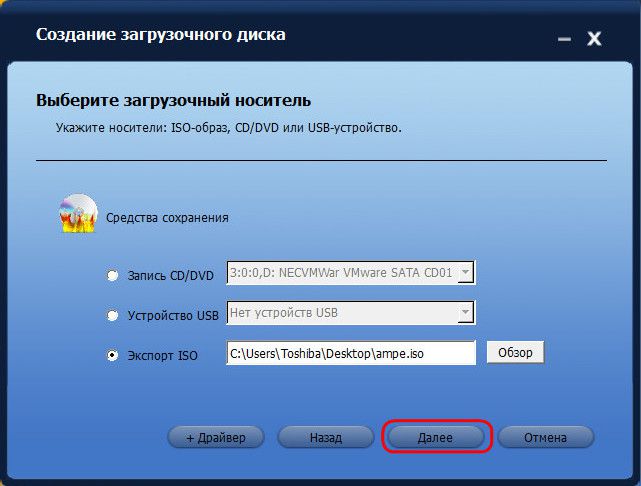Close the dialog with the X icon
Viewport: 641px width, 486px height.
(594, 39)
